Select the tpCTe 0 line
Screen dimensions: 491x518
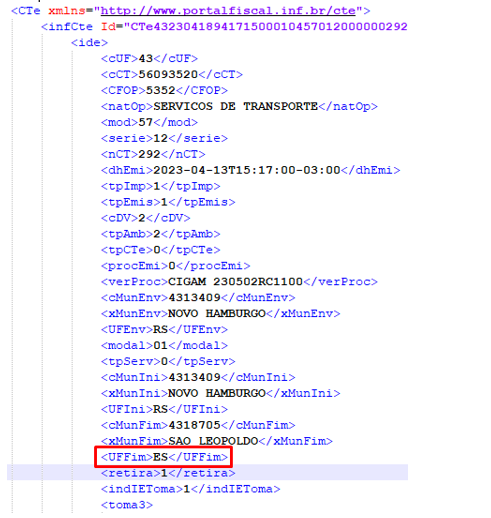[x=161, y=250]
